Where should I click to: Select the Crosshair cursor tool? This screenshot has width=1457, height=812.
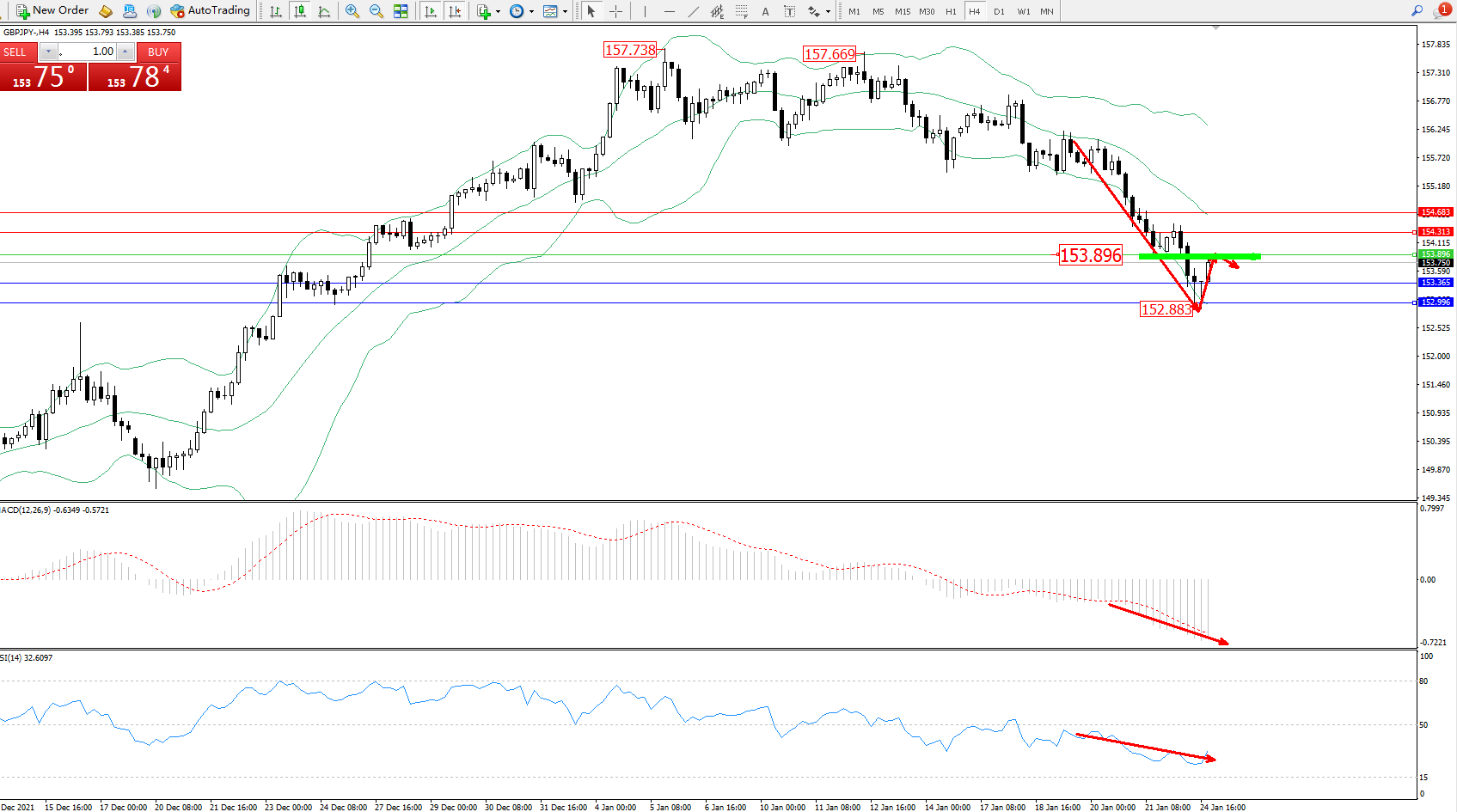click(615, 11)
